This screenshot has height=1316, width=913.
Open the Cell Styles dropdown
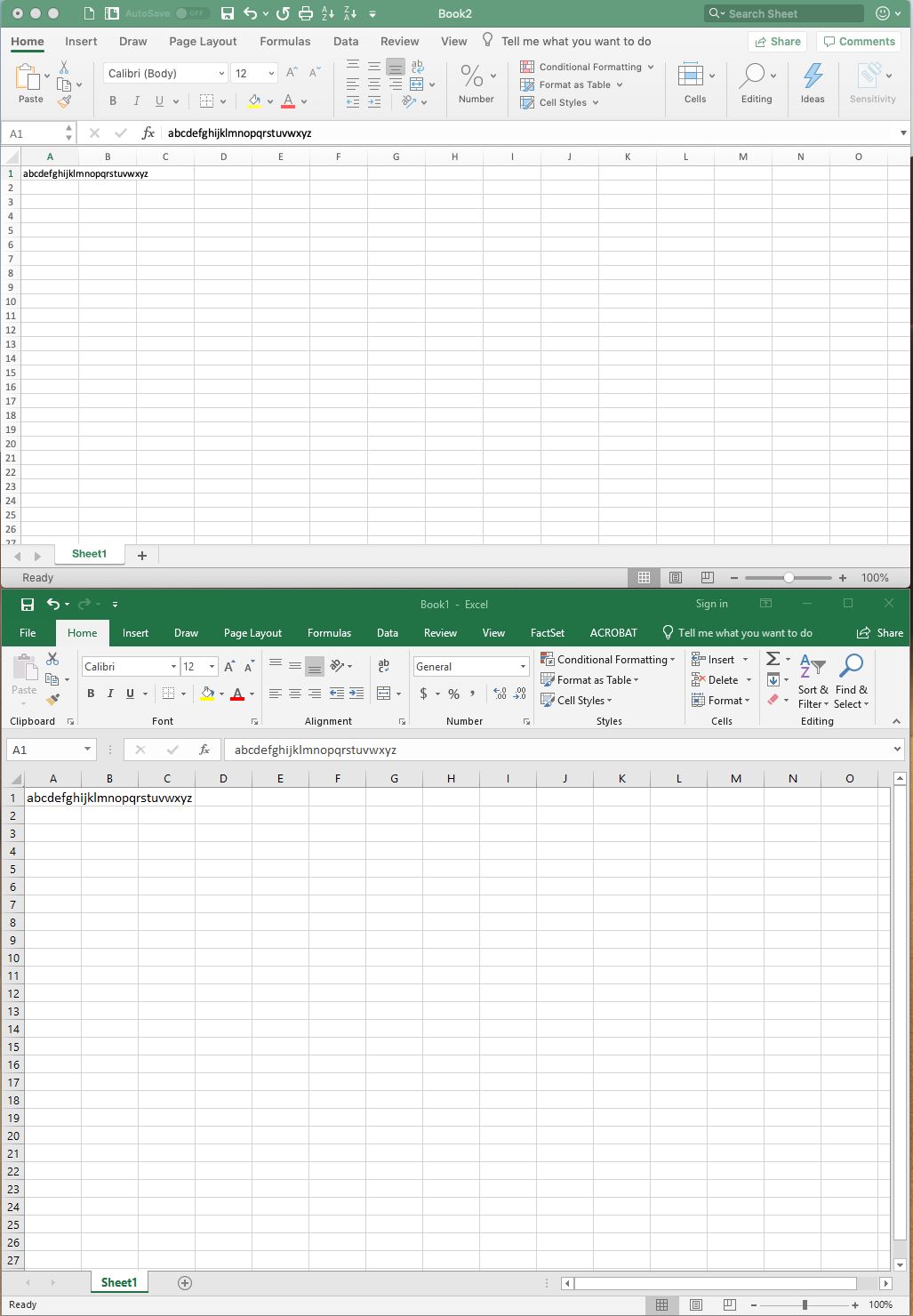[576, 700]
